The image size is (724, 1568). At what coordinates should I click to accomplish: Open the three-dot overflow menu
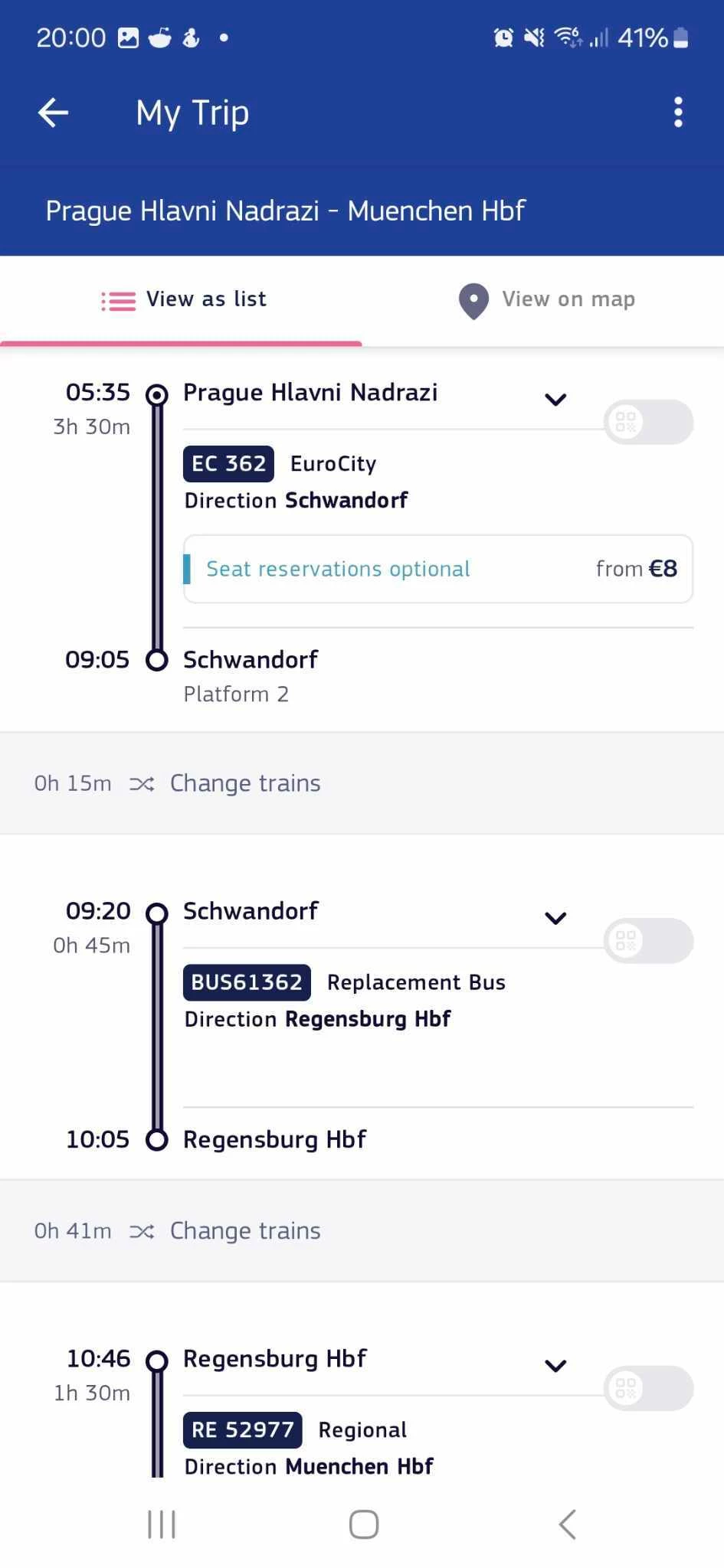coord(677,113)
